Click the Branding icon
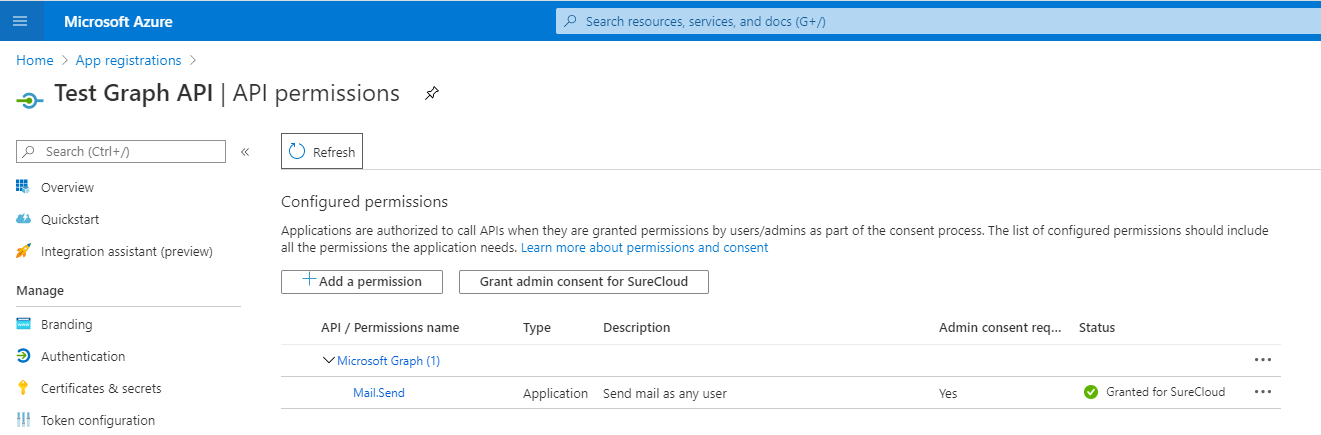Viewport: 1321px width, 435px height. pos(23,324)
